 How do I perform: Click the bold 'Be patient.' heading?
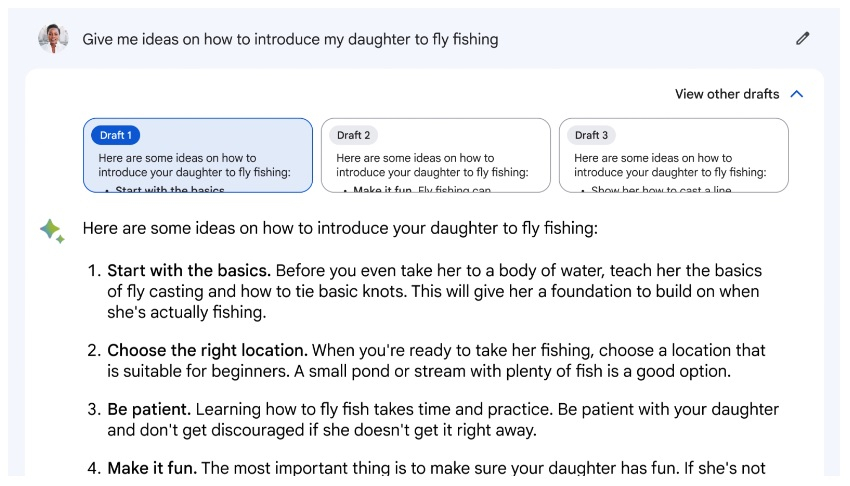pos(149,409)
